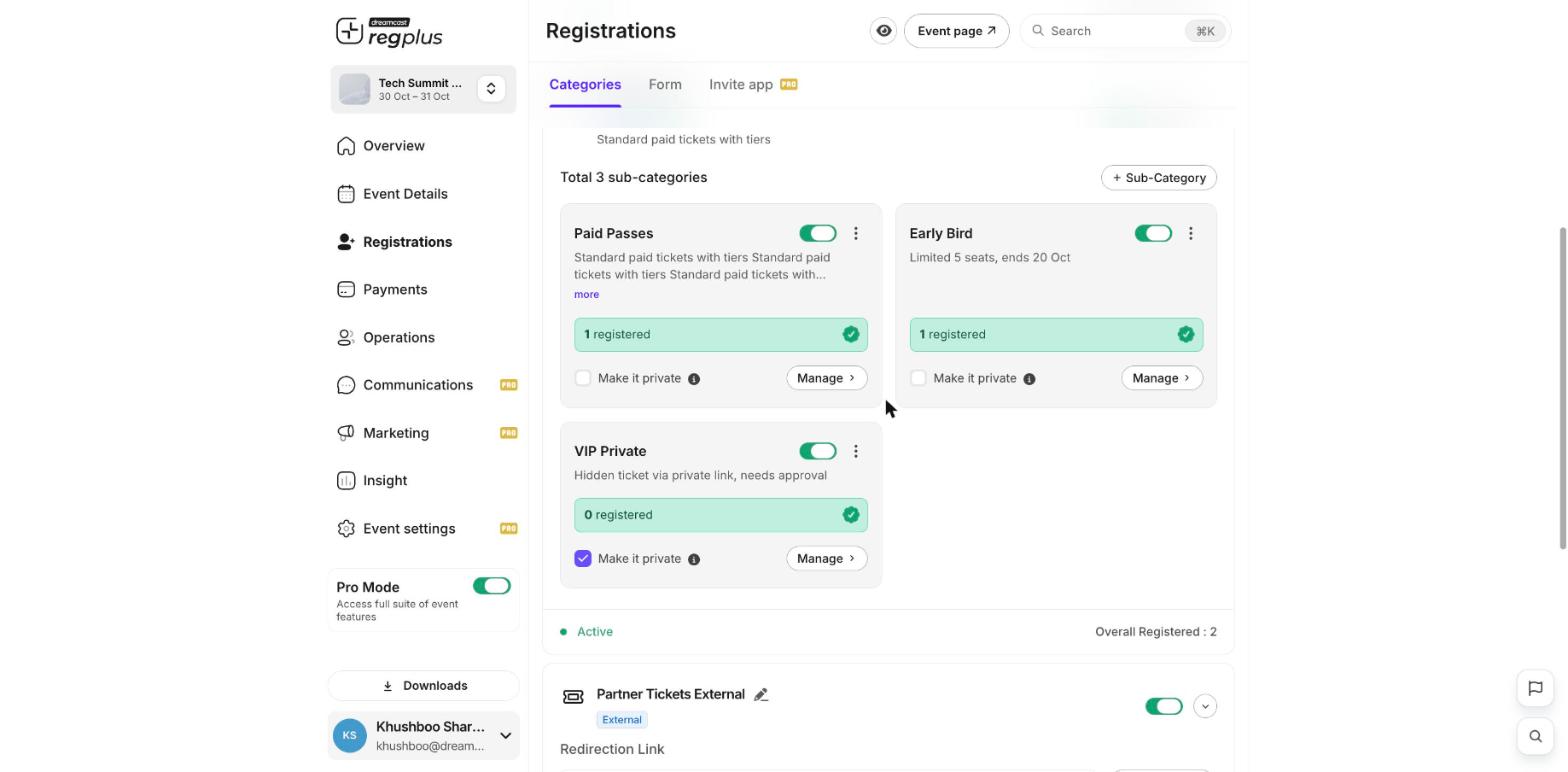Click verified badge on VIP Private registered bar
Image resolution: width=1568 pixels, height=772 pixels.
coord(851,515)
